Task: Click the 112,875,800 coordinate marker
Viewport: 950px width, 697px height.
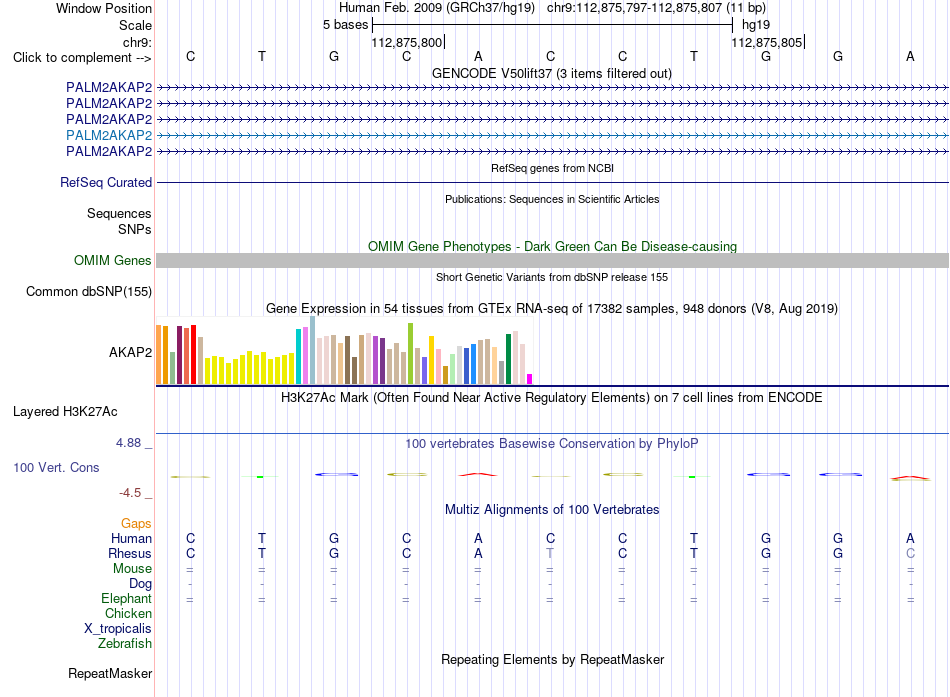Action: (407, 42)
